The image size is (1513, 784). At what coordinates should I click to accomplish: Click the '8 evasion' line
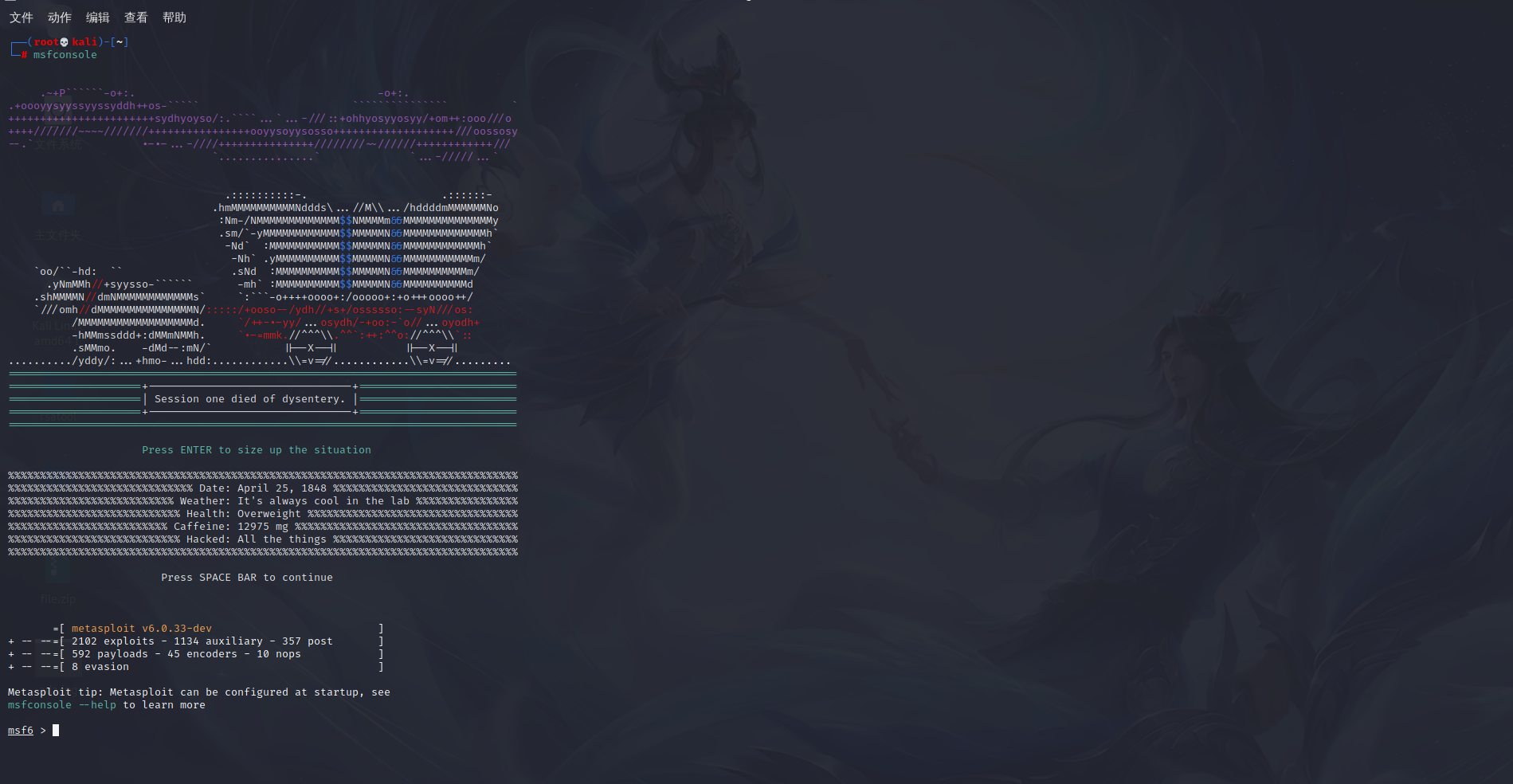[x=100, y=667]
